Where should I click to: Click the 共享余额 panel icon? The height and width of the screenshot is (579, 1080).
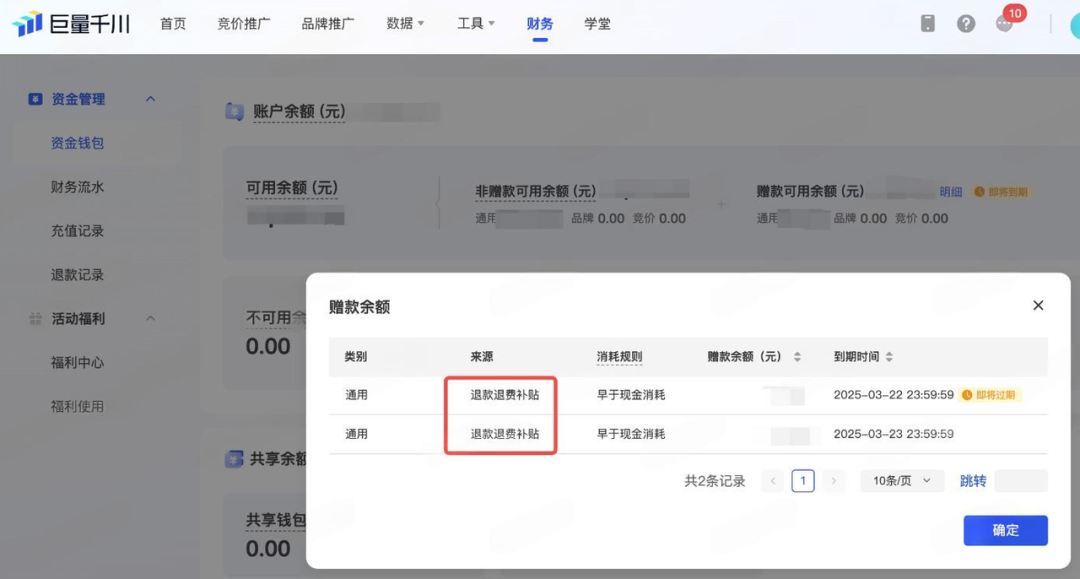(x=234, y=459)
